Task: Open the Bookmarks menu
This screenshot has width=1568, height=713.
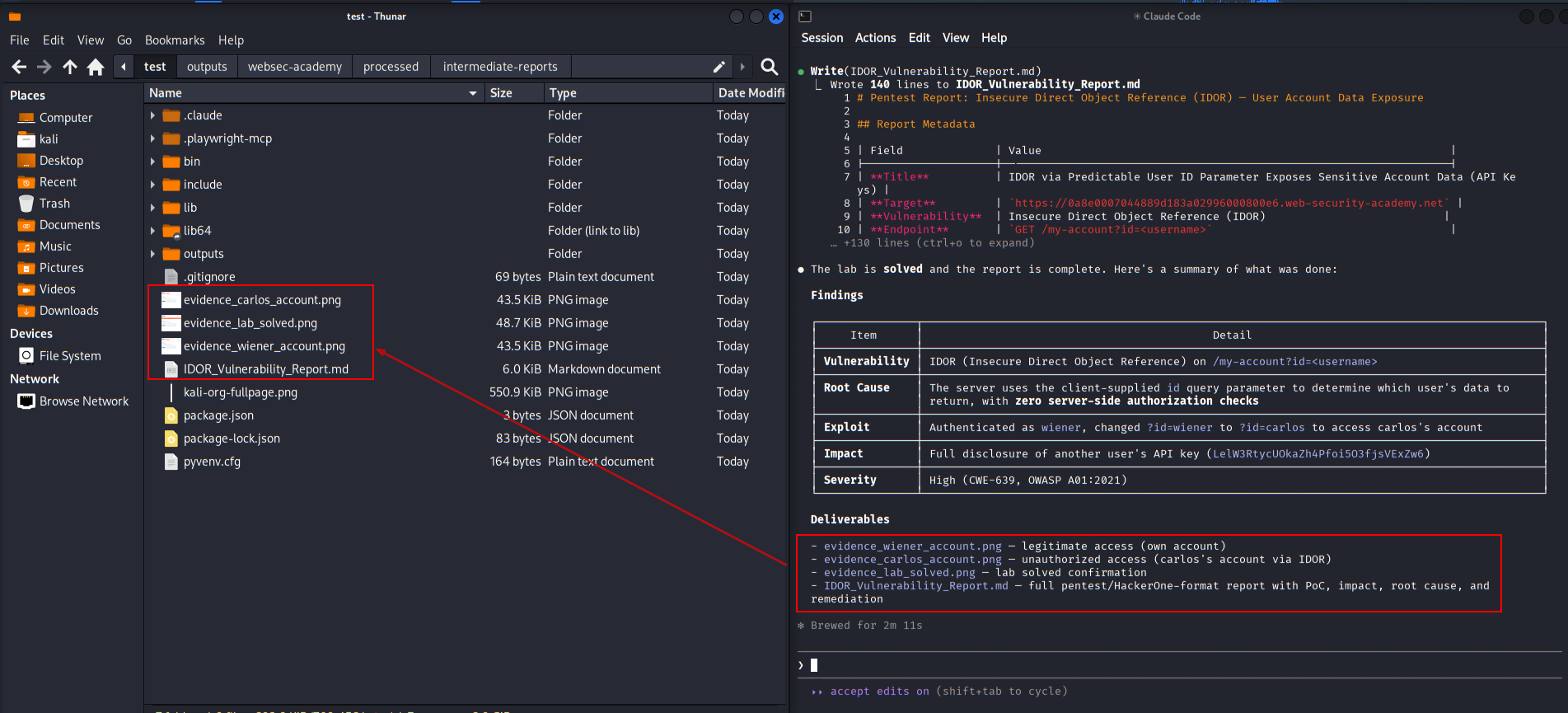Action: [x=175, y=40]
